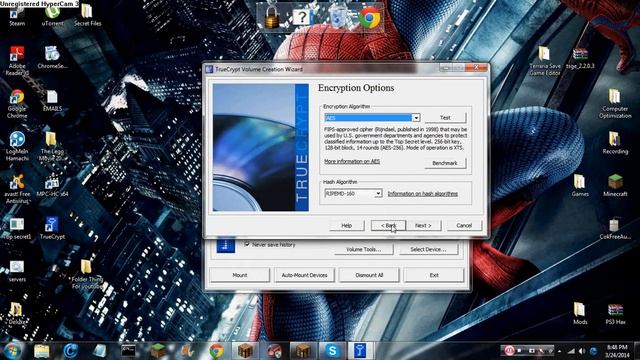
Task: Select the ChromeSe... desktop icon
Action: click(53, 57)
